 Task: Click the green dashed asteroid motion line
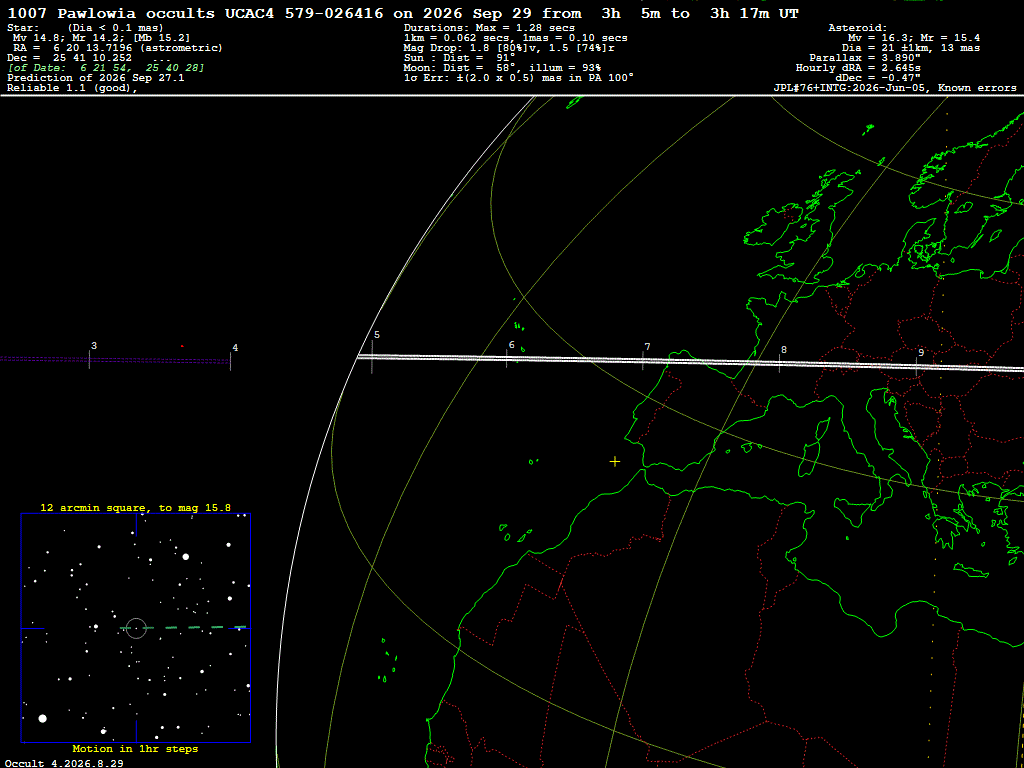(184, 628)
